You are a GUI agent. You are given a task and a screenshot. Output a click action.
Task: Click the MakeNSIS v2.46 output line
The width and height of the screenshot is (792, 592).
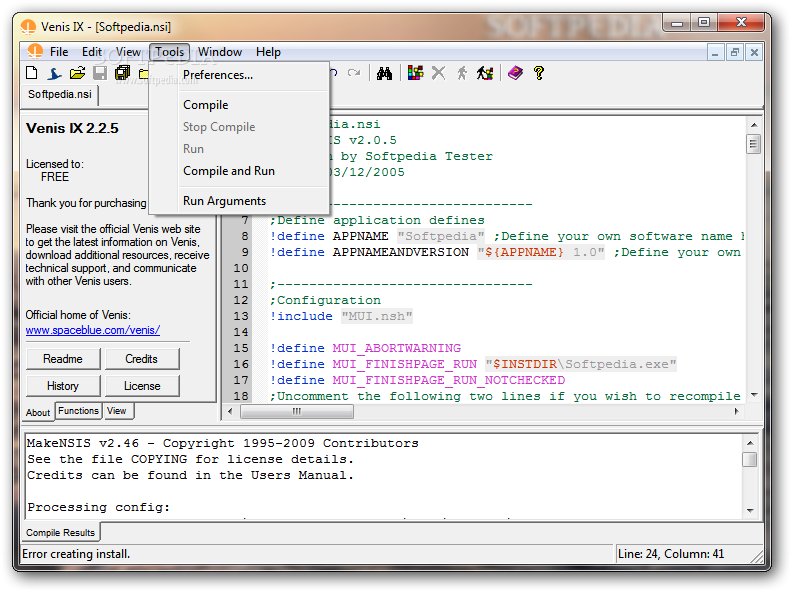pyautogui.click(x=223, y=443)
